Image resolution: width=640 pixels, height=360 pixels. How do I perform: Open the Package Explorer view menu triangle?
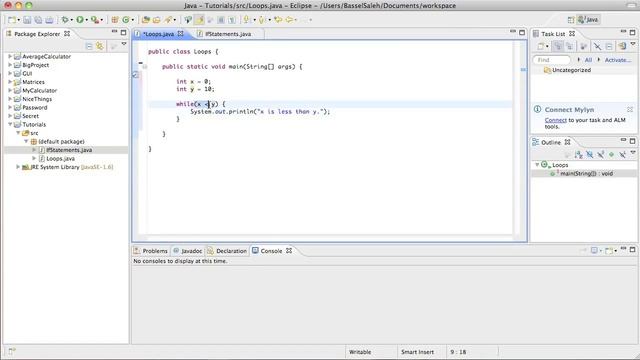pos(124,44)
